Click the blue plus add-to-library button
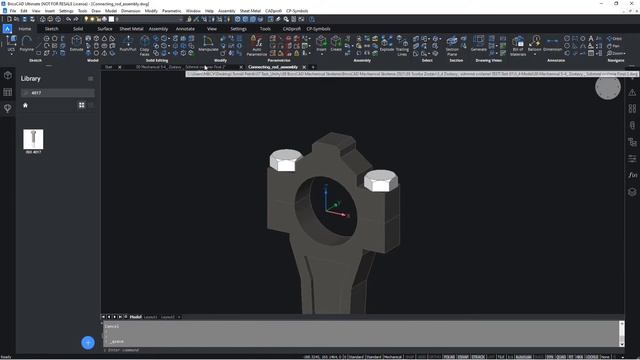640x360 pixels. (x=88, y=342)
